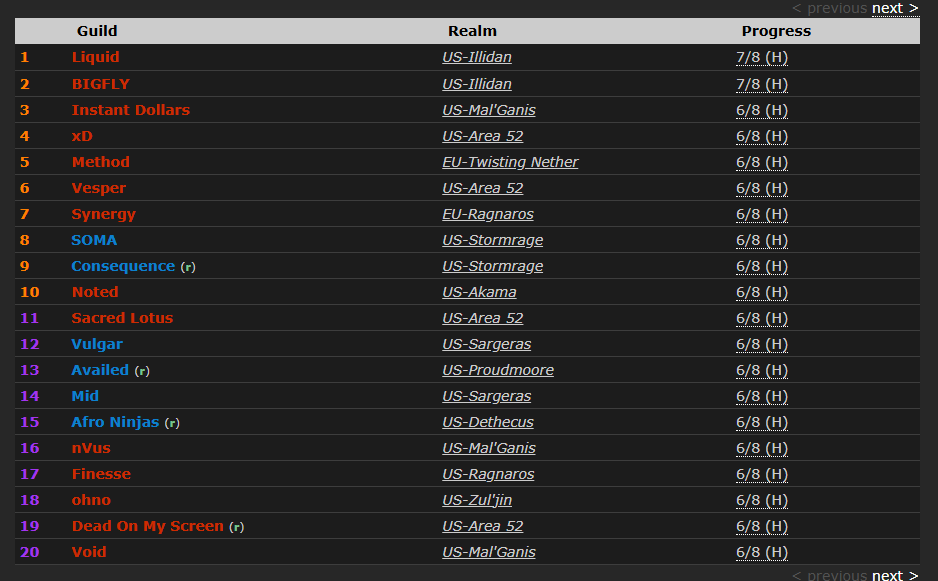Open US-Sargeras realm in Vulgar's row

tap(486, 344)
